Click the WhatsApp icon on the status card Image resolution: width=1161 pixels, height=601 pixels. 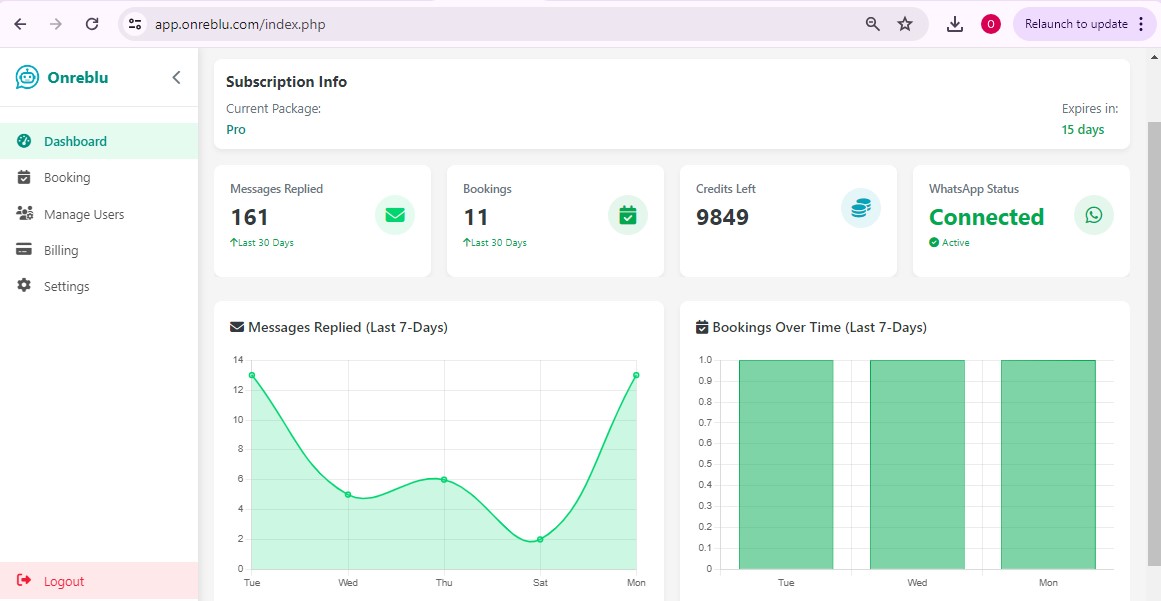pyautogui.click(x=1093, y=215)
